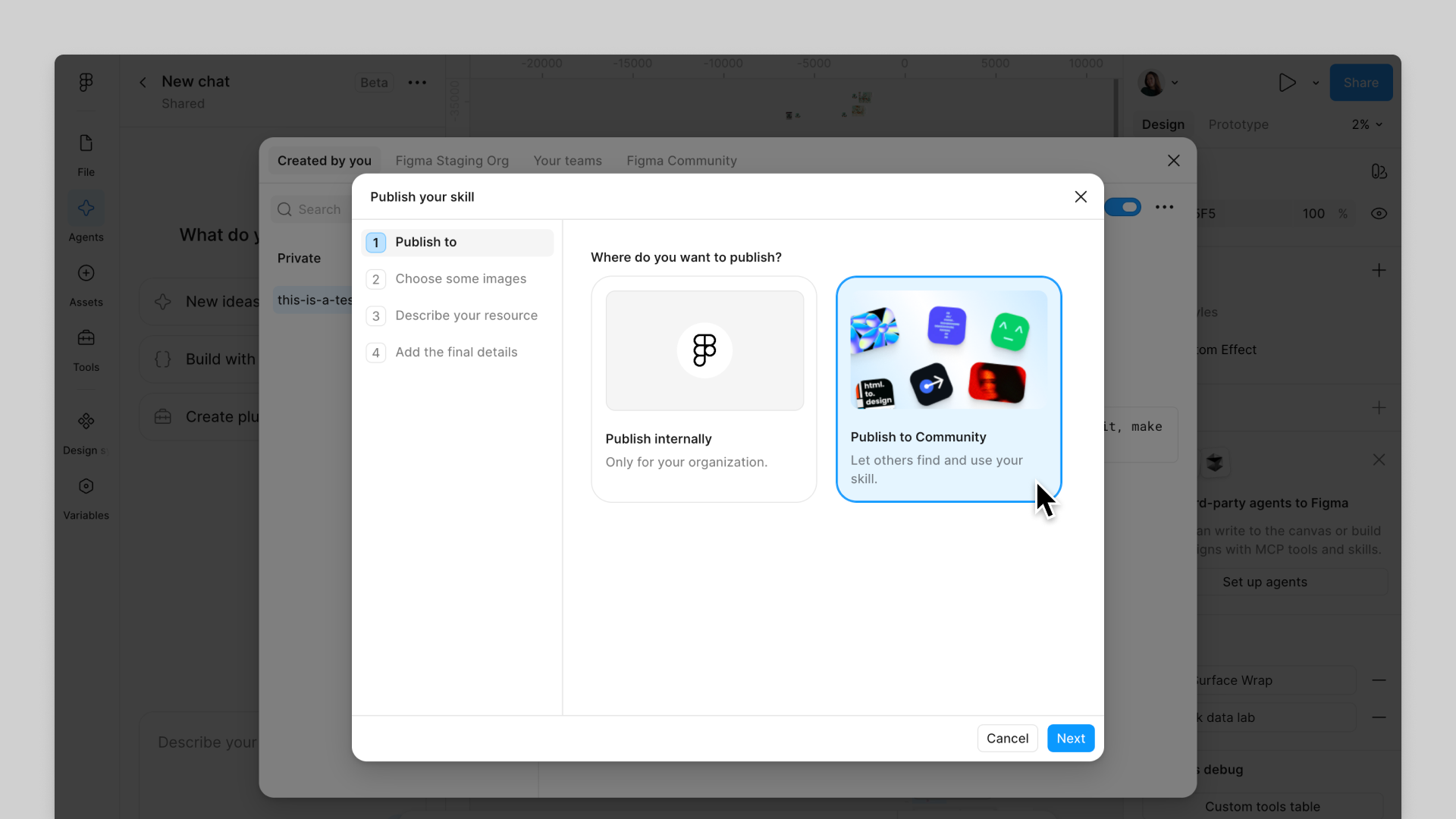This screenshot has width=1456, height=819.
Task: Click the search magnifier icon
Action: coord(284,209)
